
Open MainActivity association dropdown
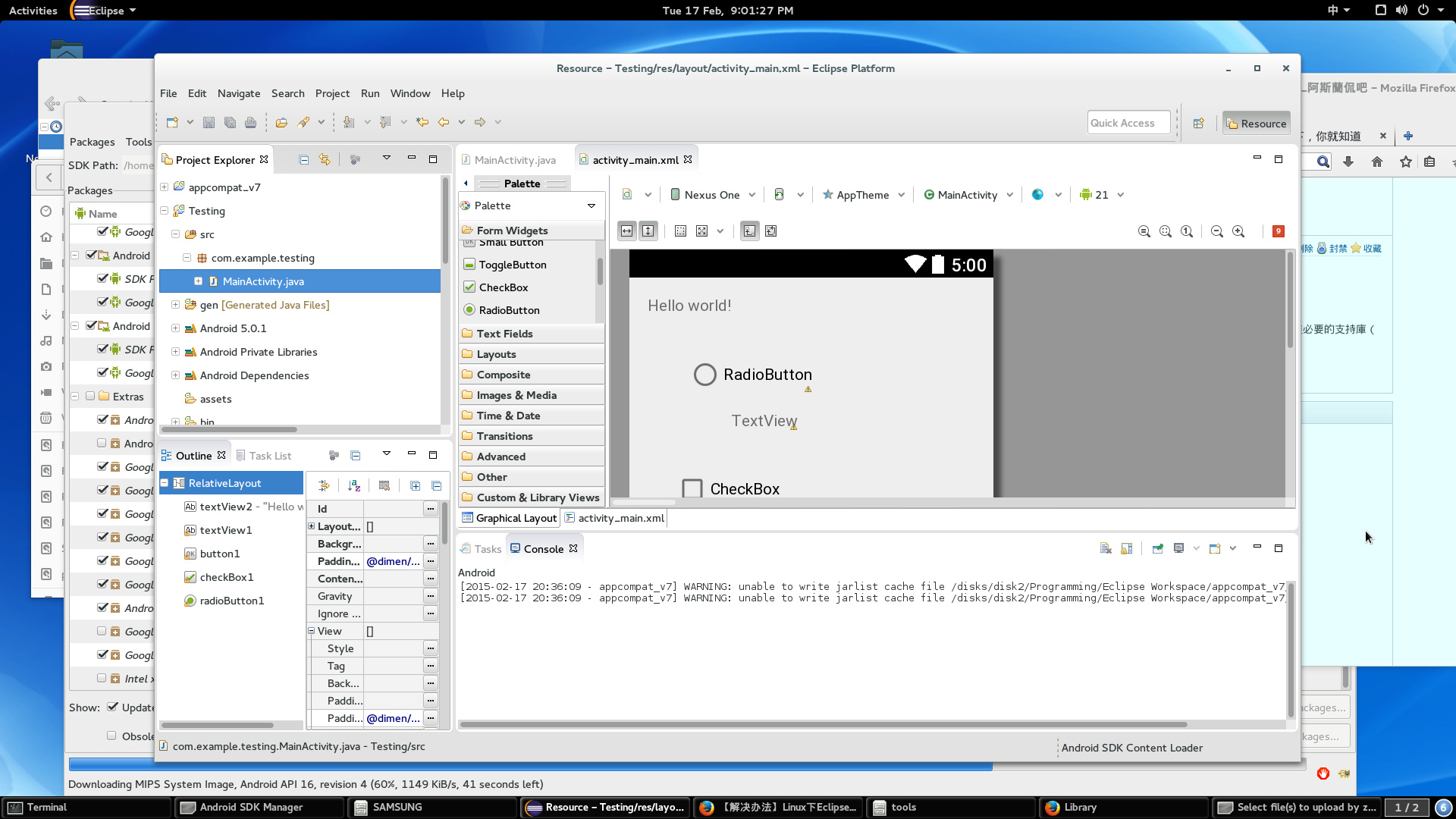(968, 195)
